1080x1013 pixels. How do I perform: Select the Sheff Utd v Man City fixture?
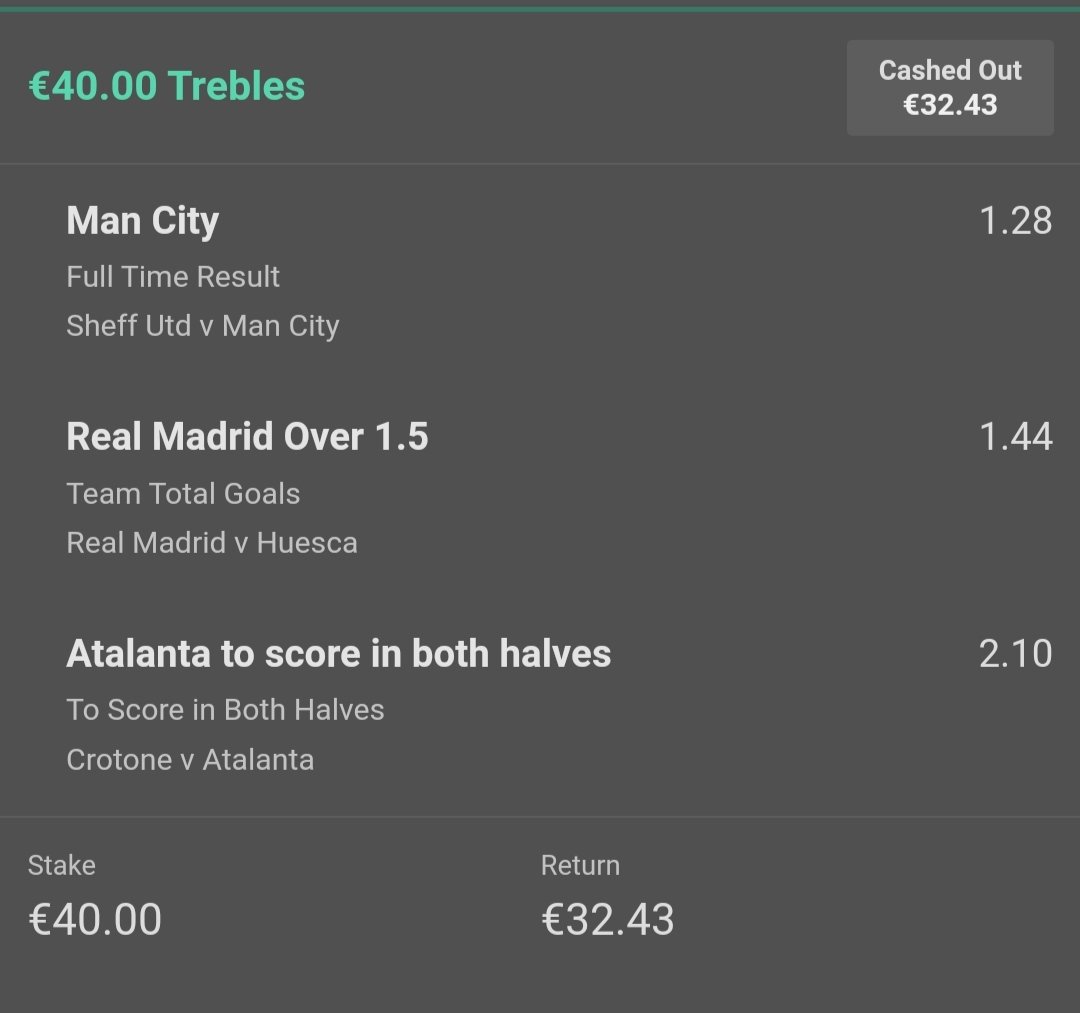click(202, 326)
